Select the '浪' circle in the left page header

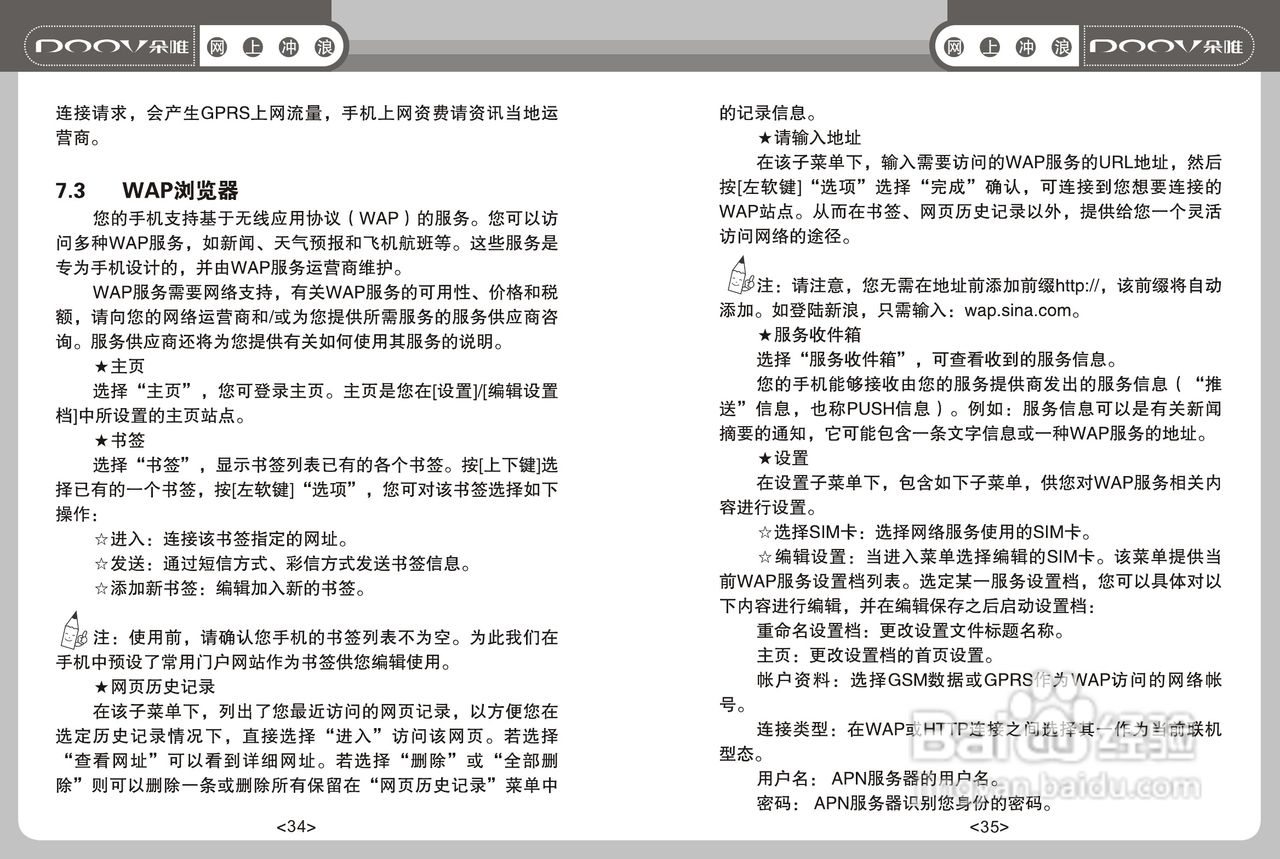point(324,47)
